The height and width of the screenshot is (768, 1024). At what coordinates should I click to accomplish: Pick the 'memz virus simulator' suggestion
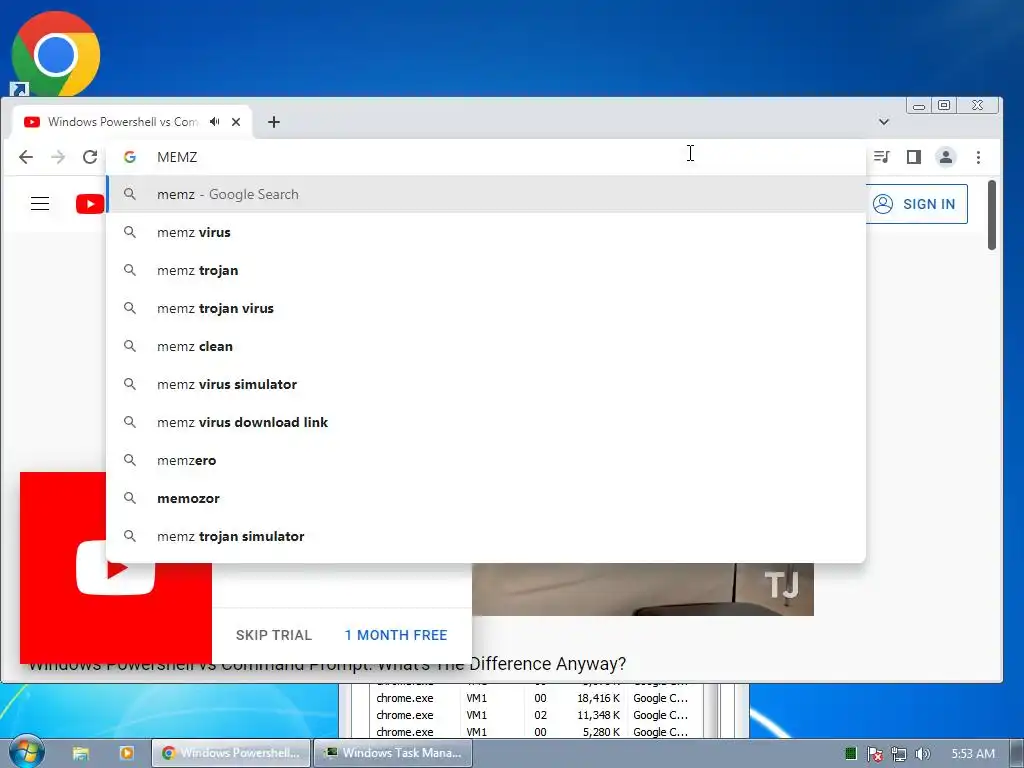coord(487,384)
